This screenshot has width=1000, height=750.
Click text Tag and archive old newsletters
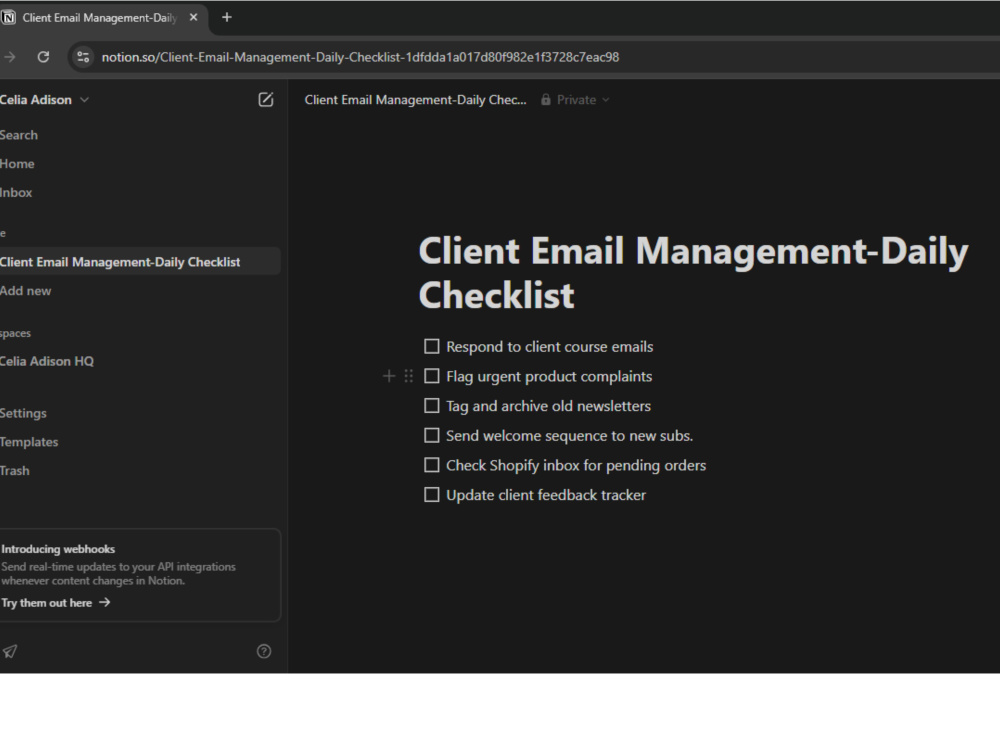pyautogui.click(x=548, y=406)
